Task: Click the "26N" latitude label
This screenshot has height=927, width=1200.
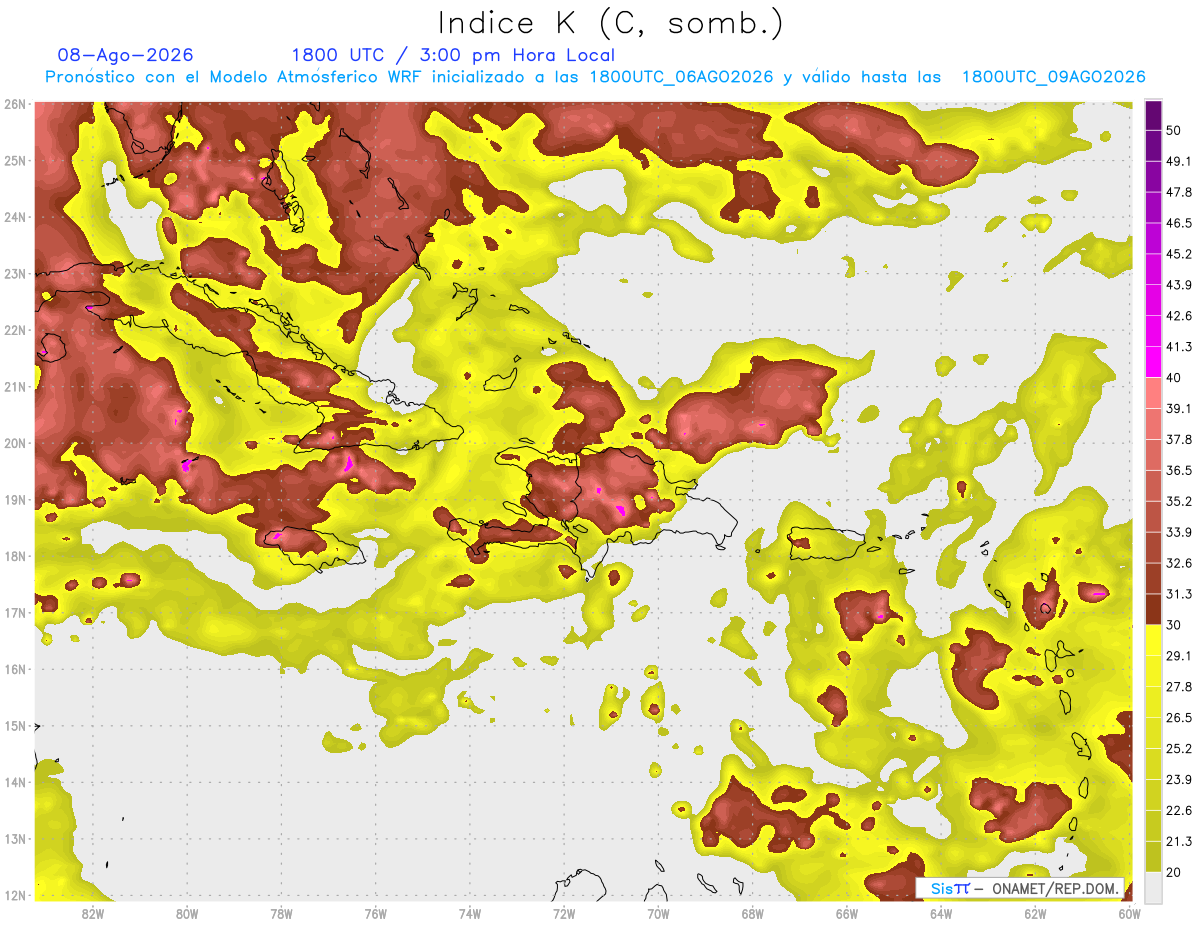Action: click(x=14, y=104)
